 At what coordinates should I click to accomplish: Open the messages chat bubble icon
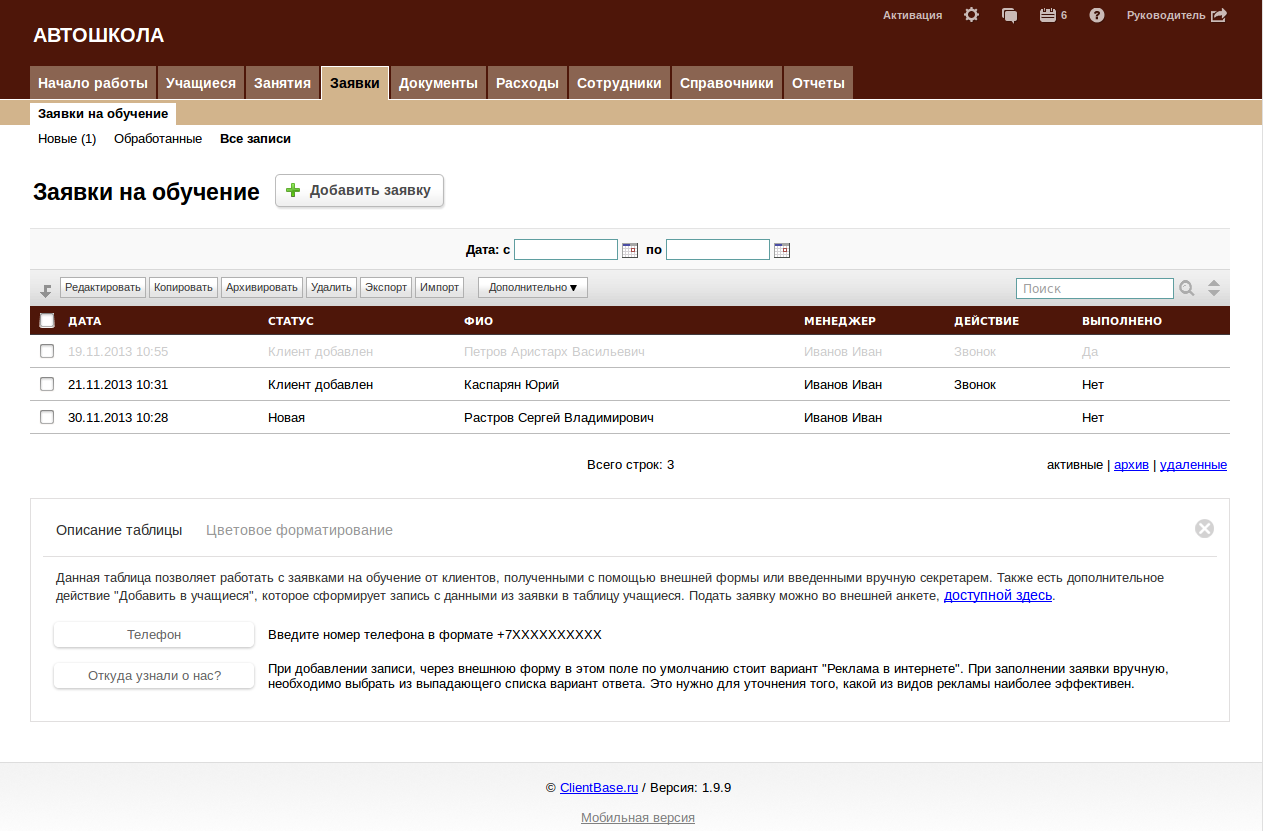pyautogui.click(x=1010, y=15)
